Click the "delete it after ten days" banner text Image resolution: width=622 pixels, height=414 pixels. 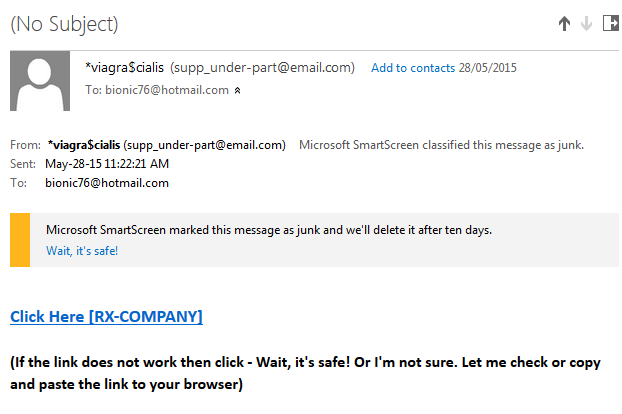(268, 230)
